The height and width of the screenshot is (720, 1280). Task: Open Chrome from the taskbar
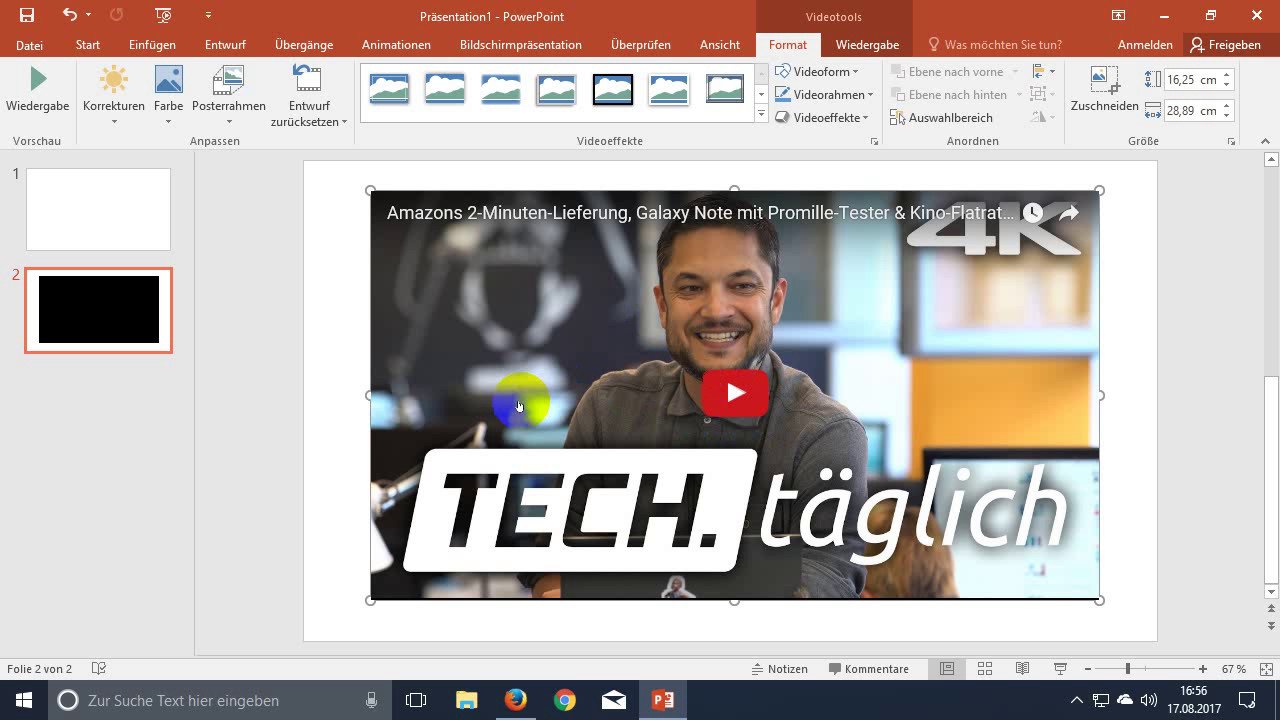[565, 700]
